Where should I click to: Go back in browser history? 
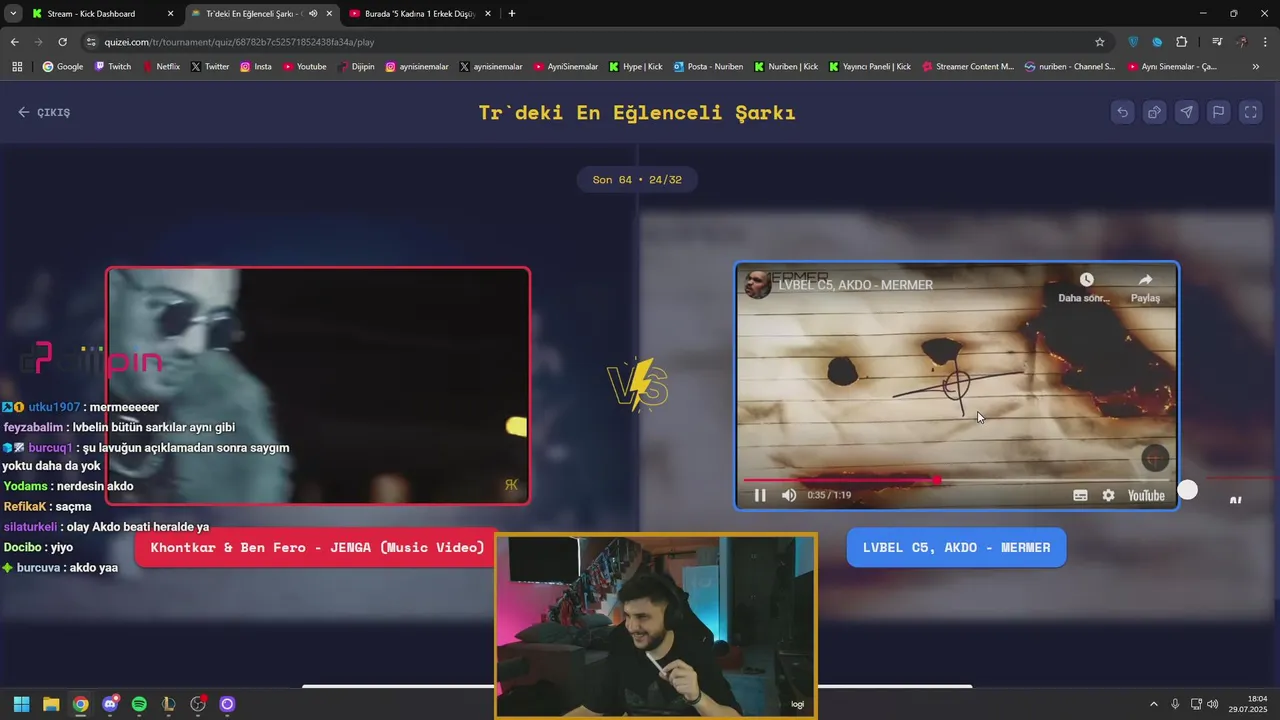tap(14, 42)
